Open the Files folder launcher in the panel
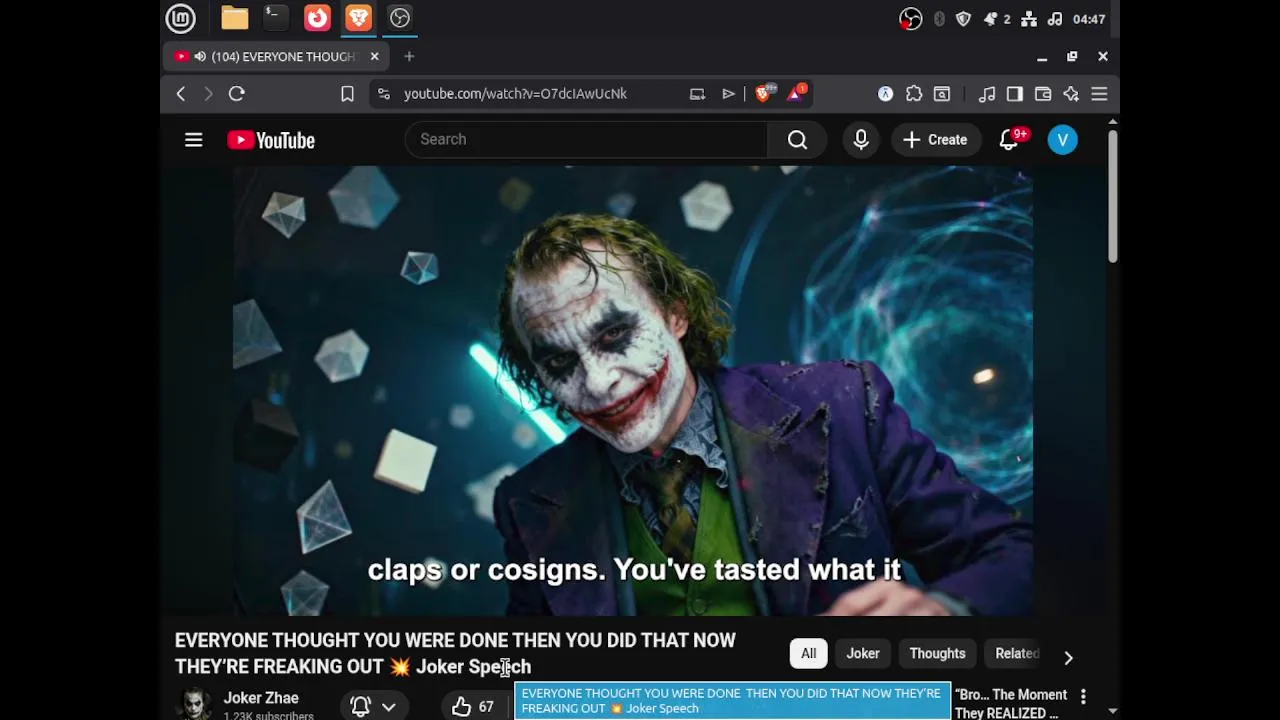The image size is (1280, 720). [235, 18]
